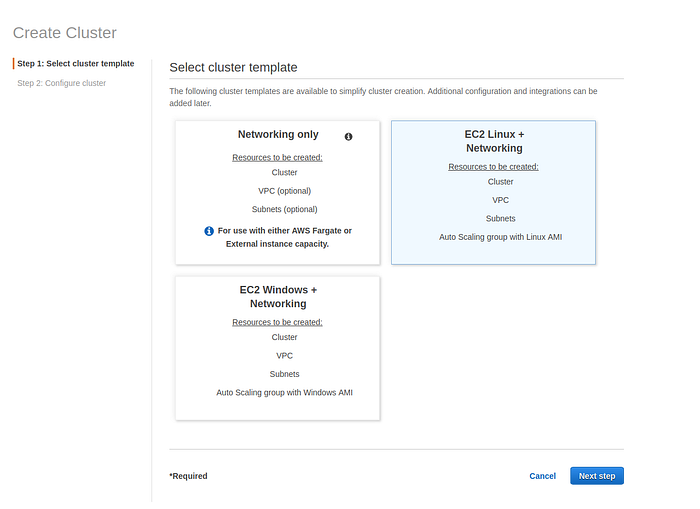The image size is (700, 509).
Task: Click Auto Scaling group with Linux AMI
Action: (x=500, y=237)
